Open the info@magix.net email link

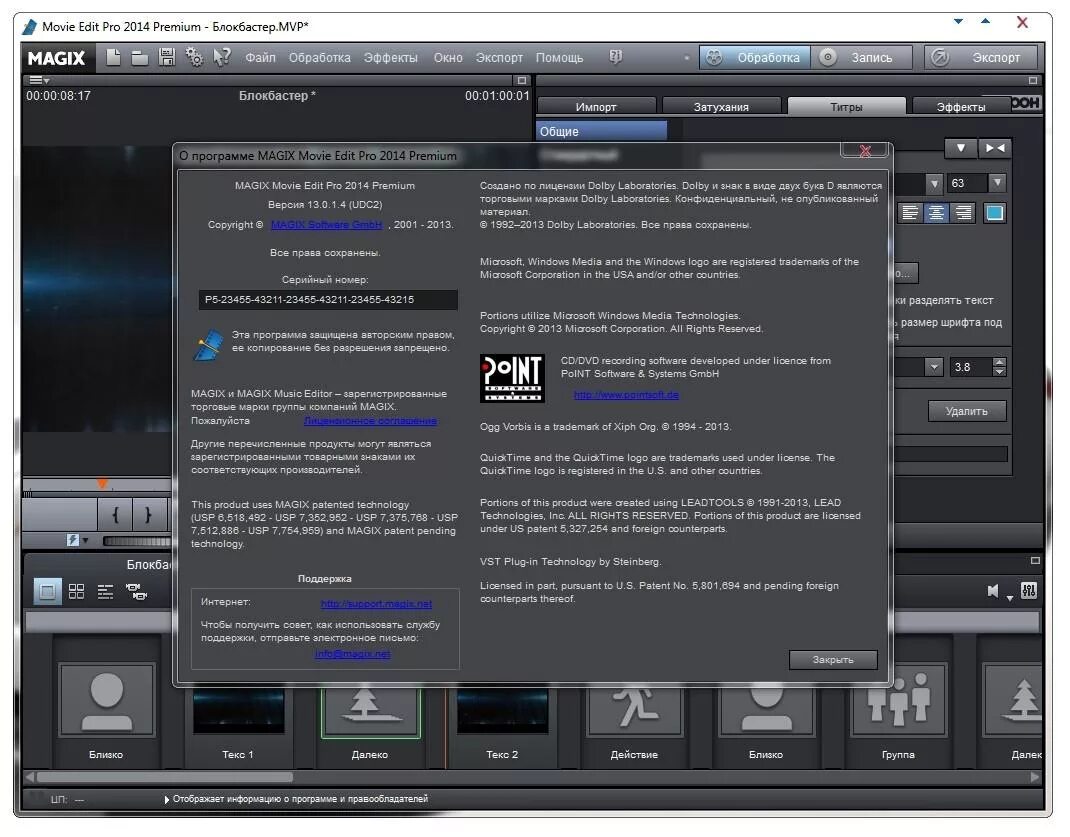coord(352,654)
